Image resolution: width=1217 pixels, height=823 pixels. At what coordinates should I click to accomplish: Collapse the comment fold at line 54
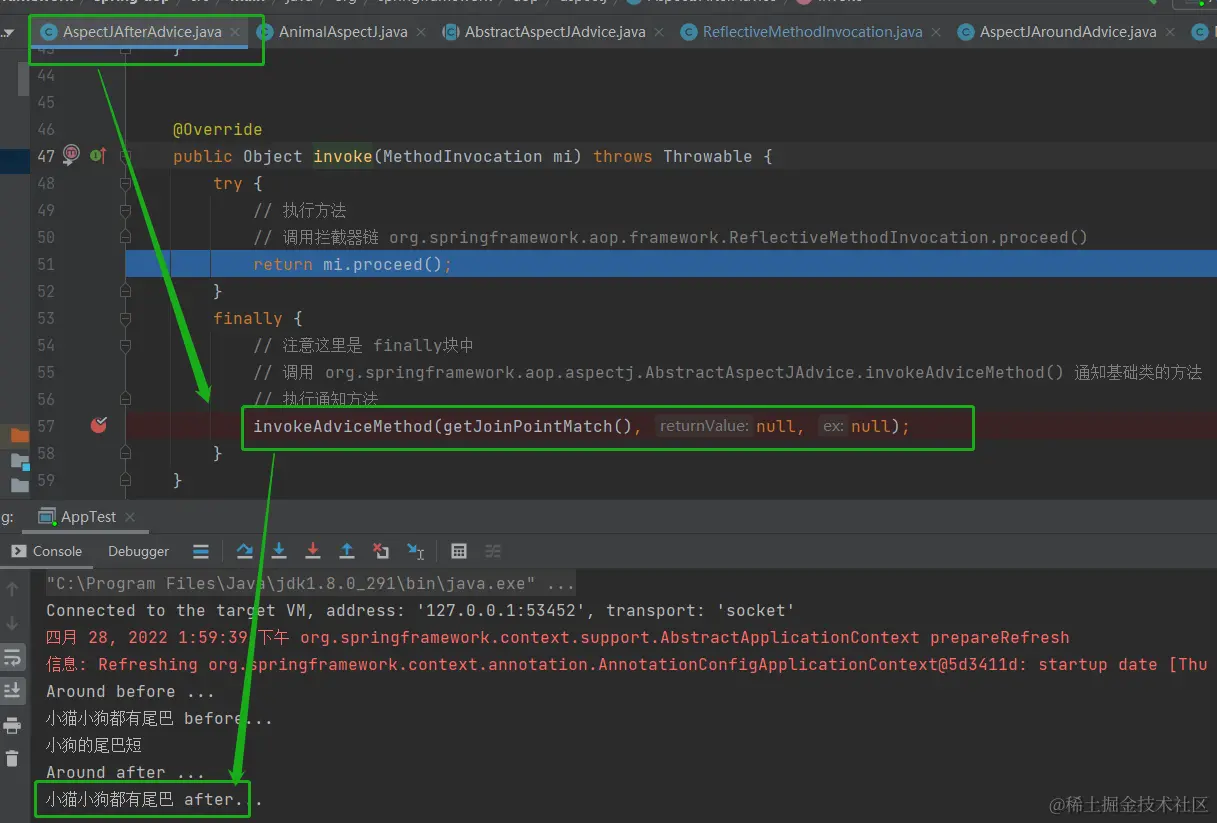[x=125, y=345]
